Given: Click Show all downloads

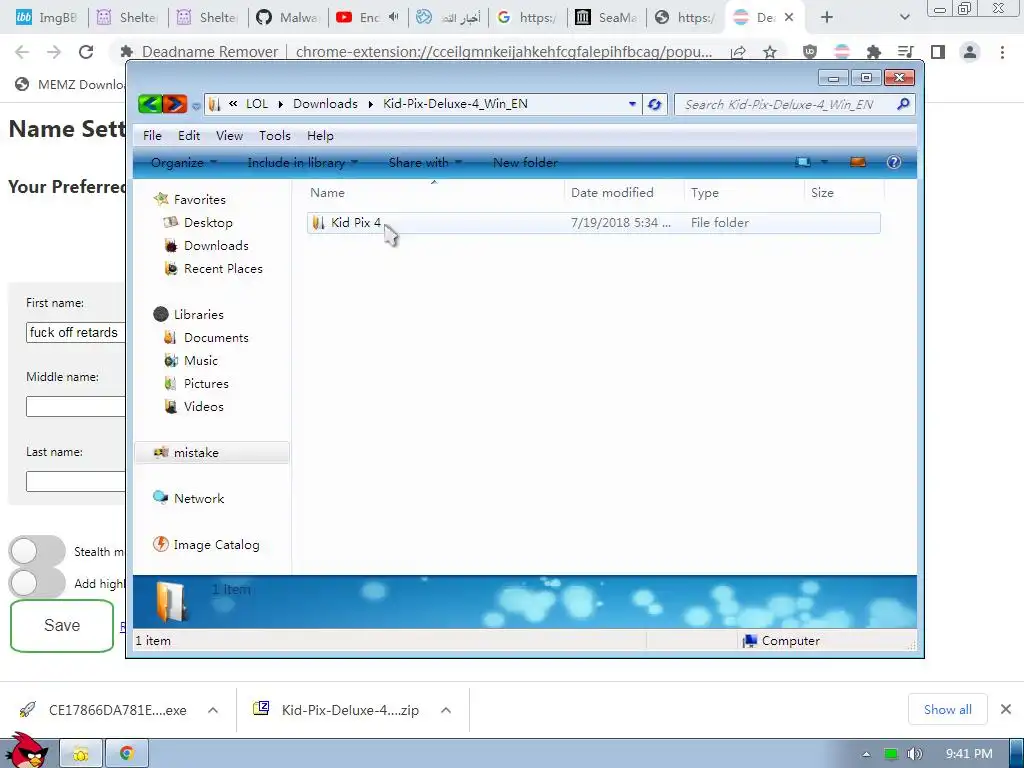Looking at the screenshot, I should pyautogui.click(x=948, y=709).
